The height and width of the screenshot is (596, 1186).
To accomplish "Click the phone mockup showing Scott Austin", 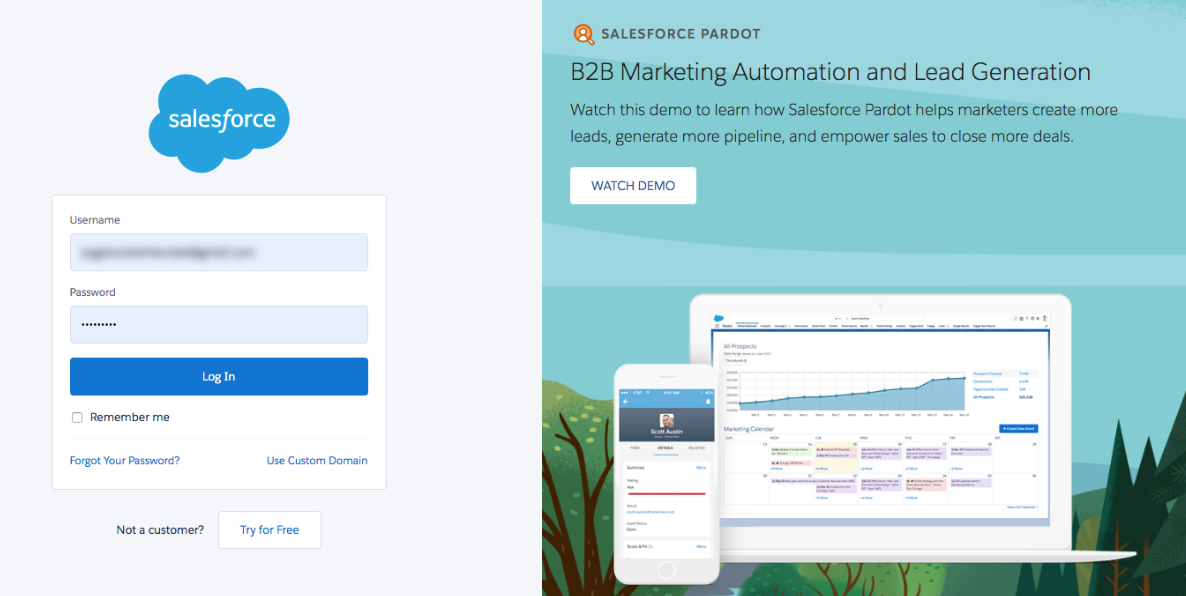I will 666,475.
